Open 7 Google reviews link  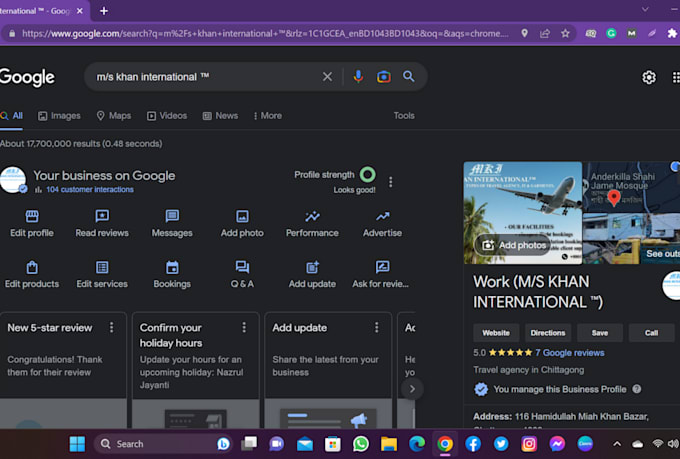point(569,353)
